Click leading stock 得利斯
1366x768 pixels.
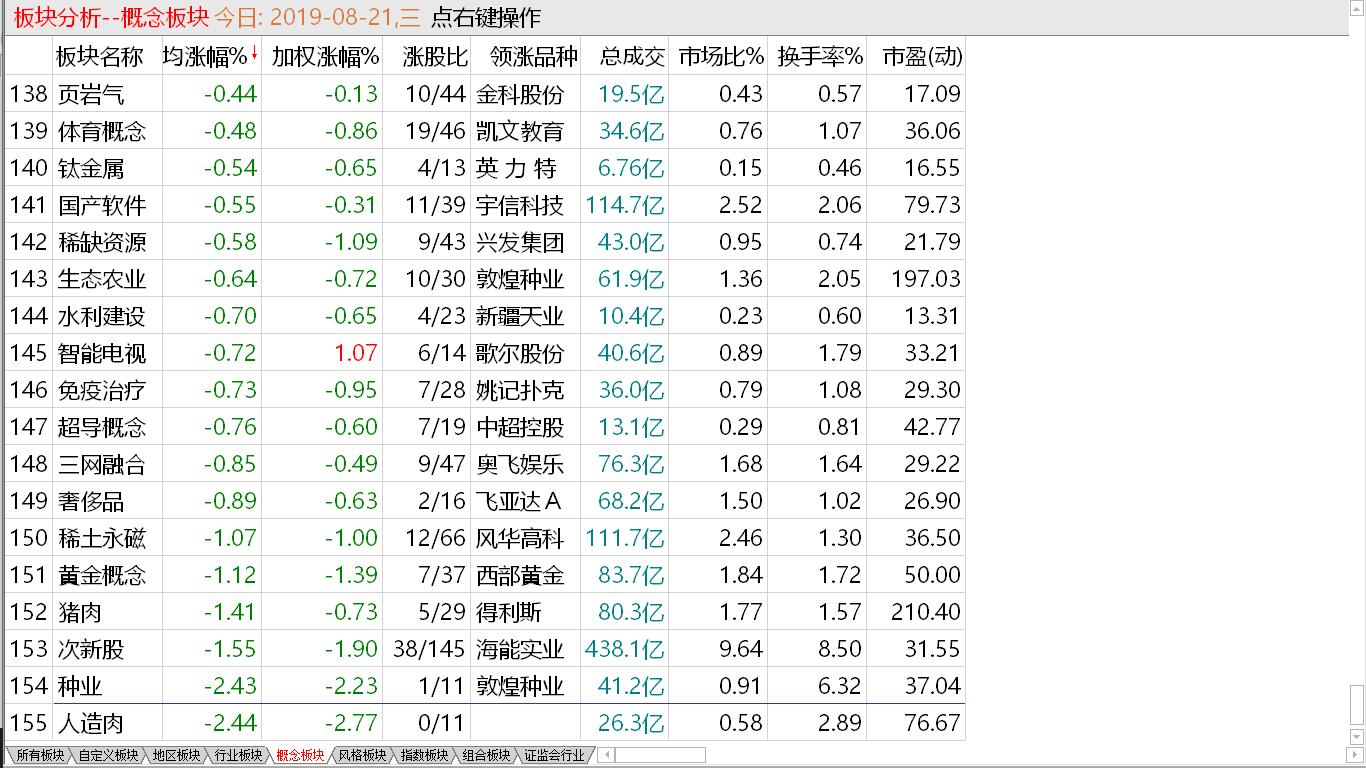point(509,612)
